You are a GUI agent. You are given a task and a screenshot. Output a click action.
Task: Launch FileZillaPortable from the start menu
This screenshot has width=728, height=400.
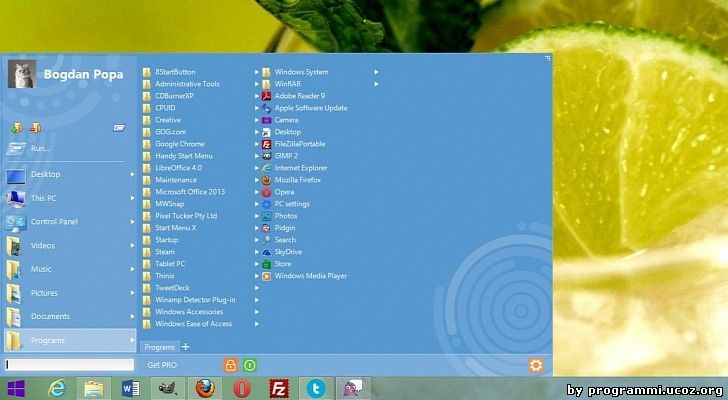click(x=301, y=144)
